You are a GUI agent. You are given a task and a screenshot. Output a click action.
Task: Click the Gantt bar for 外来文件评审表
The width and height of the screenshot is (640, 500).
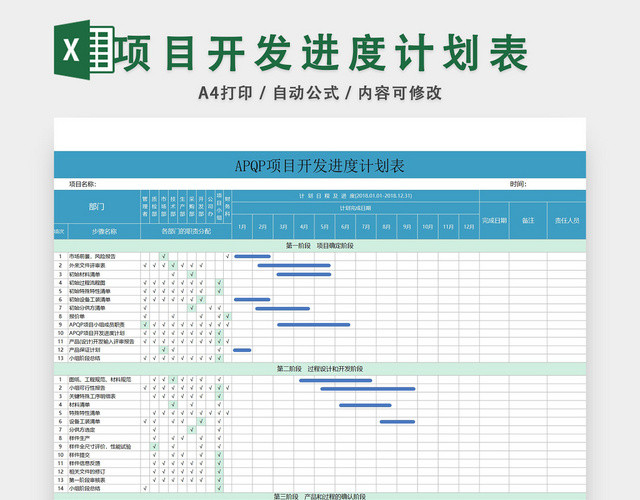pyautogui.click(x=294, y=265)
